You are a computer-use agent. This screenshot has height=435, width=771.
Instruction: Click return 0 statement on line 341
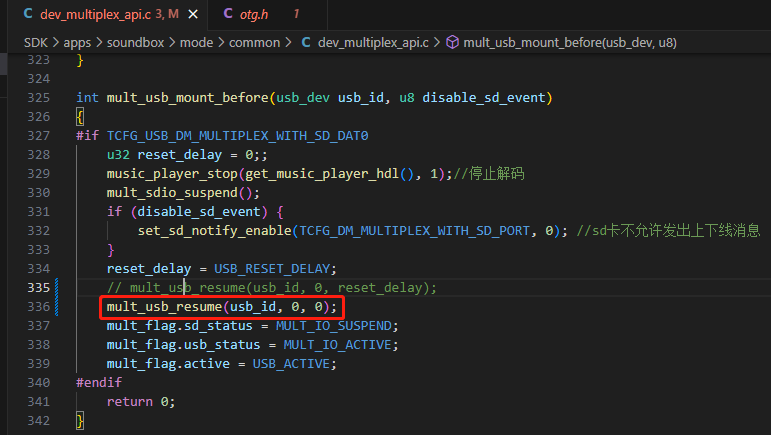click(x=141, y=402)
